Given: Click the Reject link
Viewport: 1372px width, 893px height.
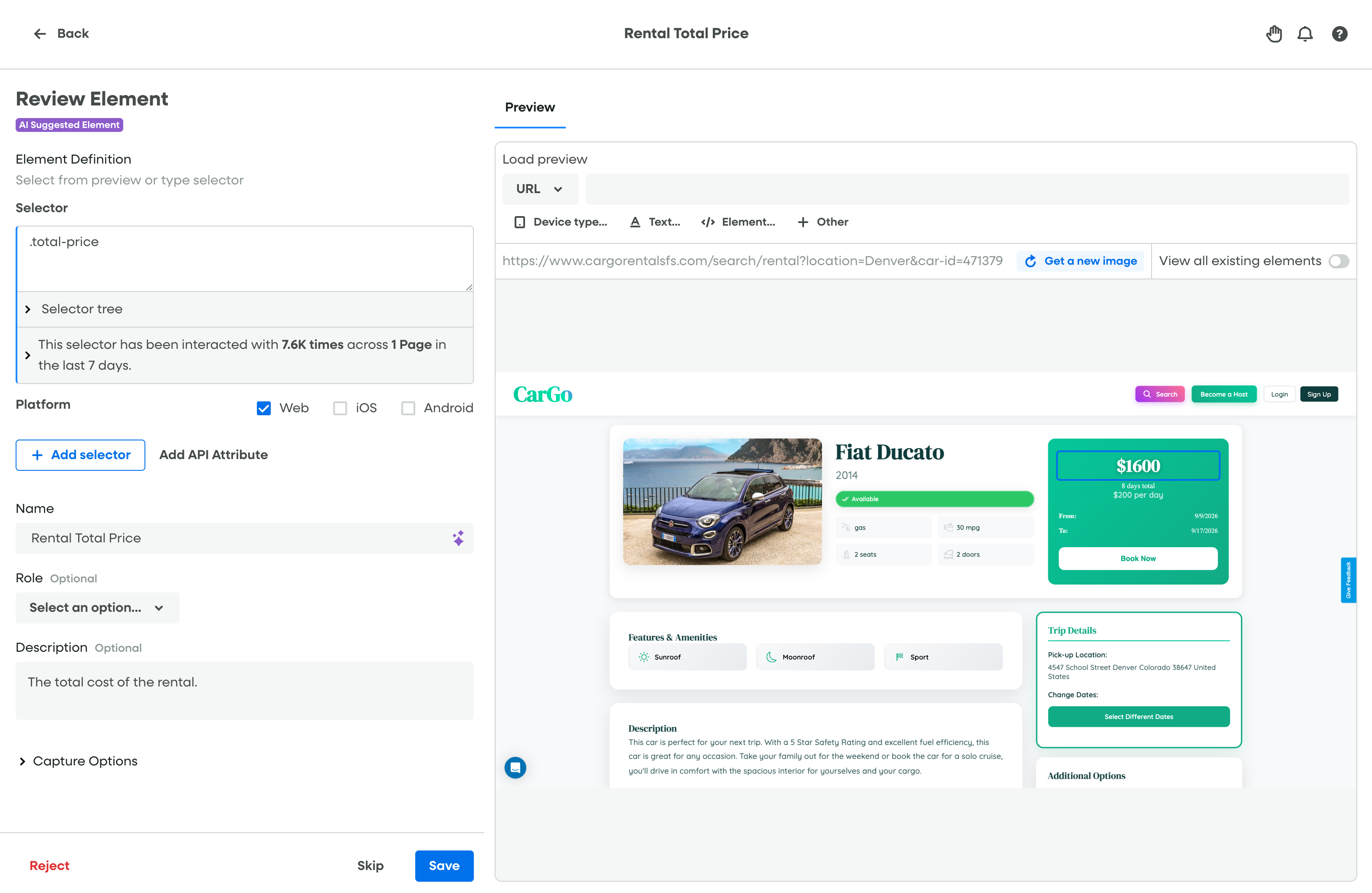Looking at the screenshot, I should 49,865.
